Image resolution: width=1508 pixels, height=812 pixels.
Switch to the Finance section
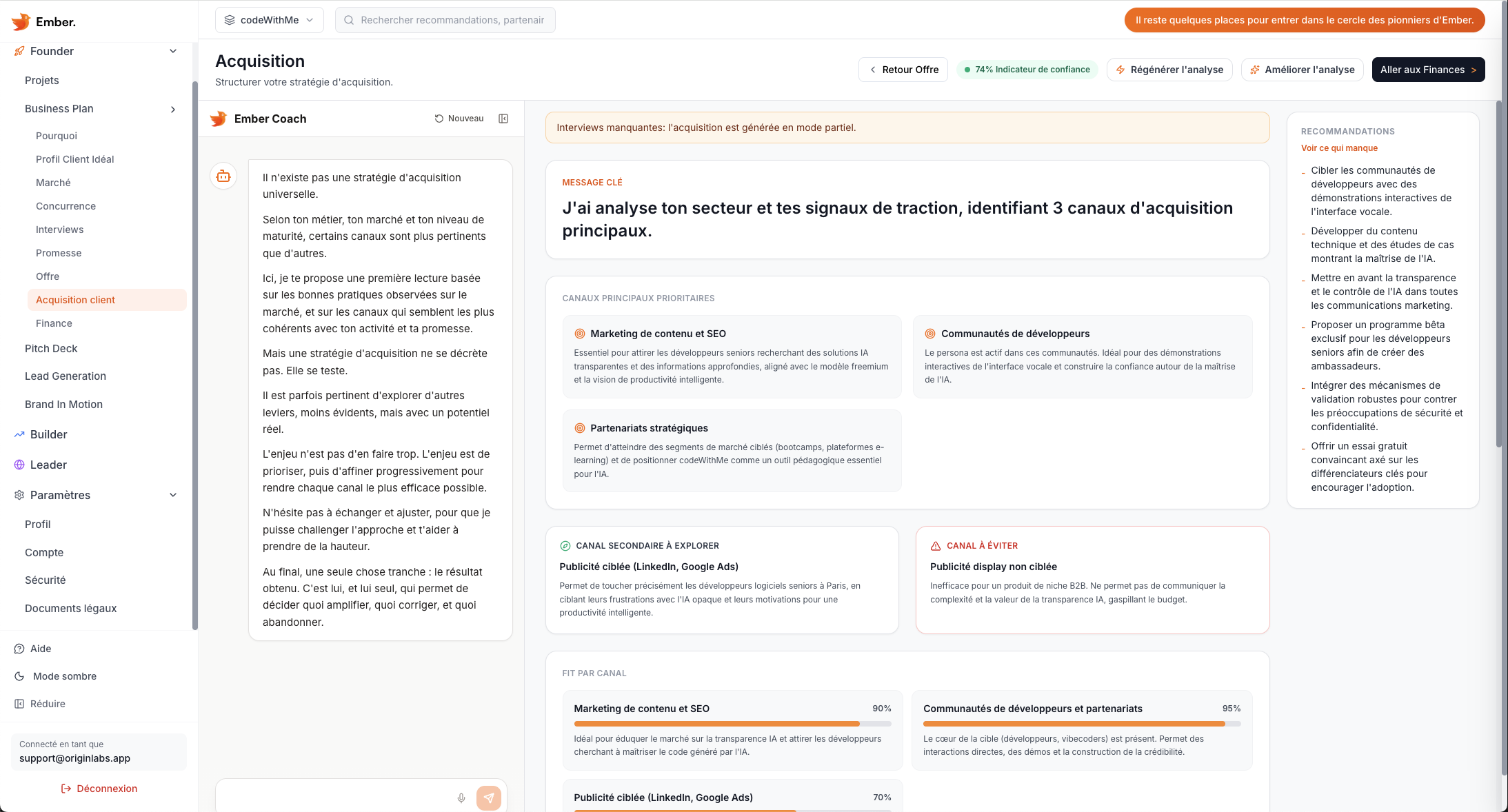click(53, 323)
